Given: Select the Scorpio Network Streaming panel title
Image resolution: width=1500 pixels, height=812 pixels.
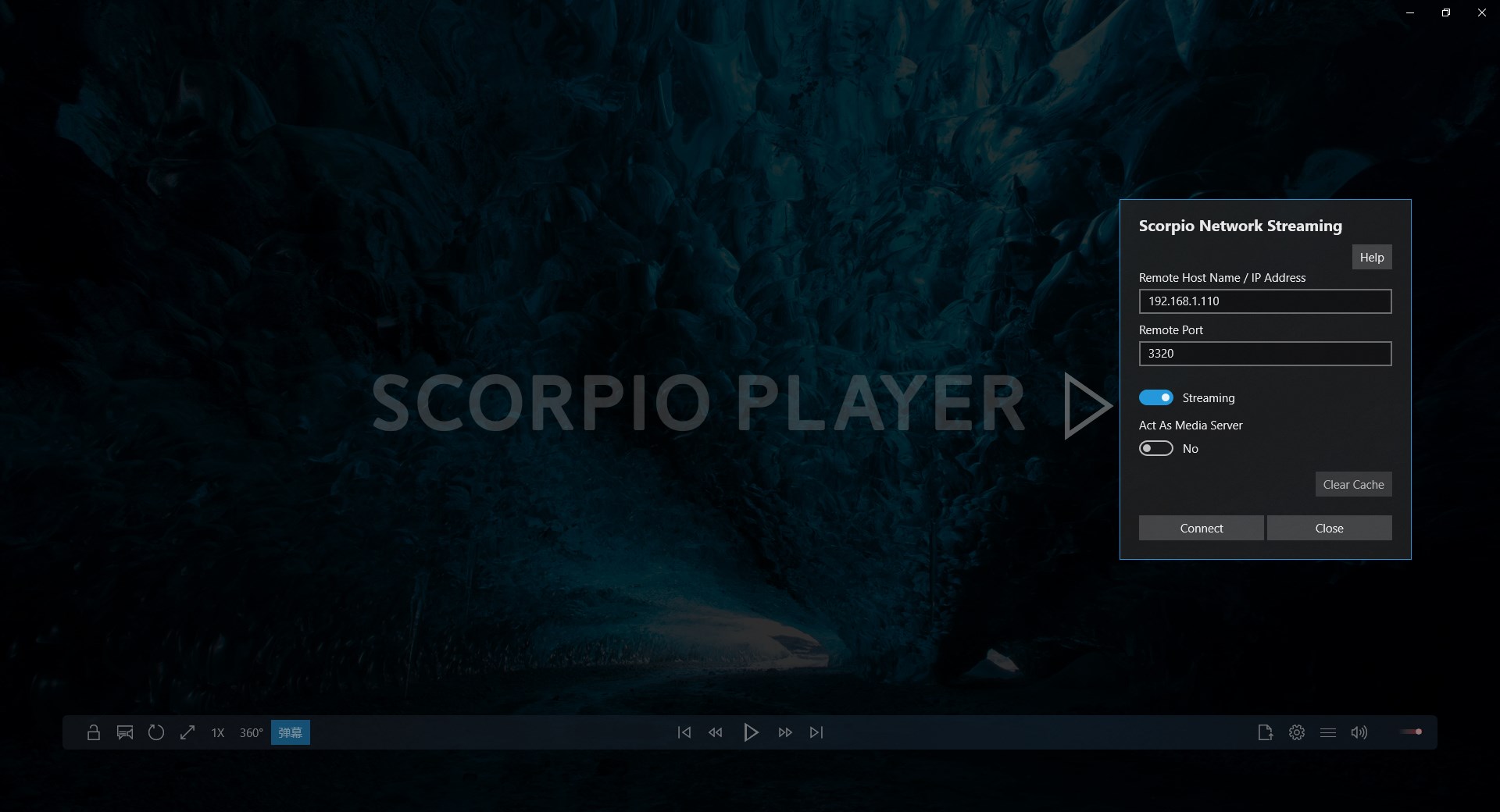Looking at the screenshot, I should (1240, 226).
